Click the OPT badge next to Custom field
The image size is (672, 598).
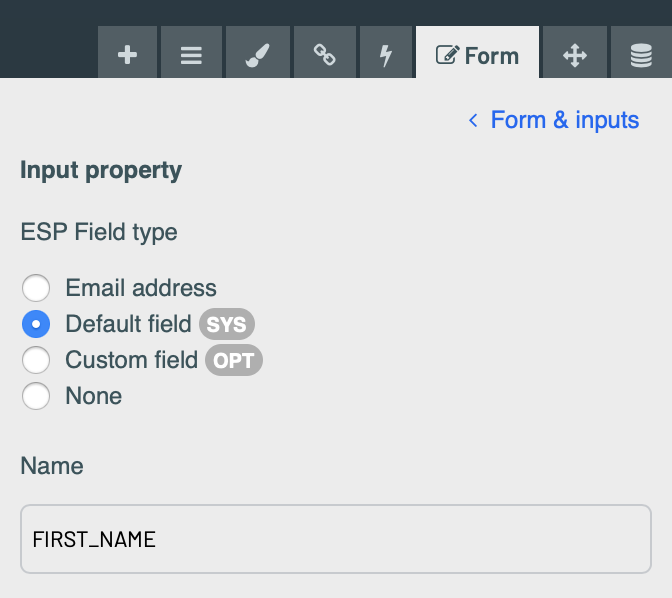[x=234, y=360]
